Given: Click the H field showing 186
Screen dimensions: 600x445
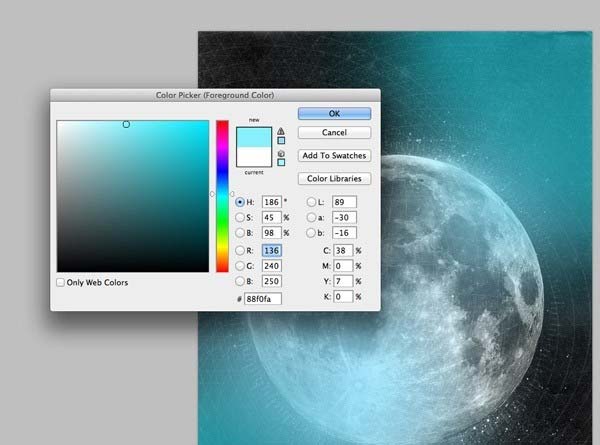Looking at the screenshot, I should (271, 202).
